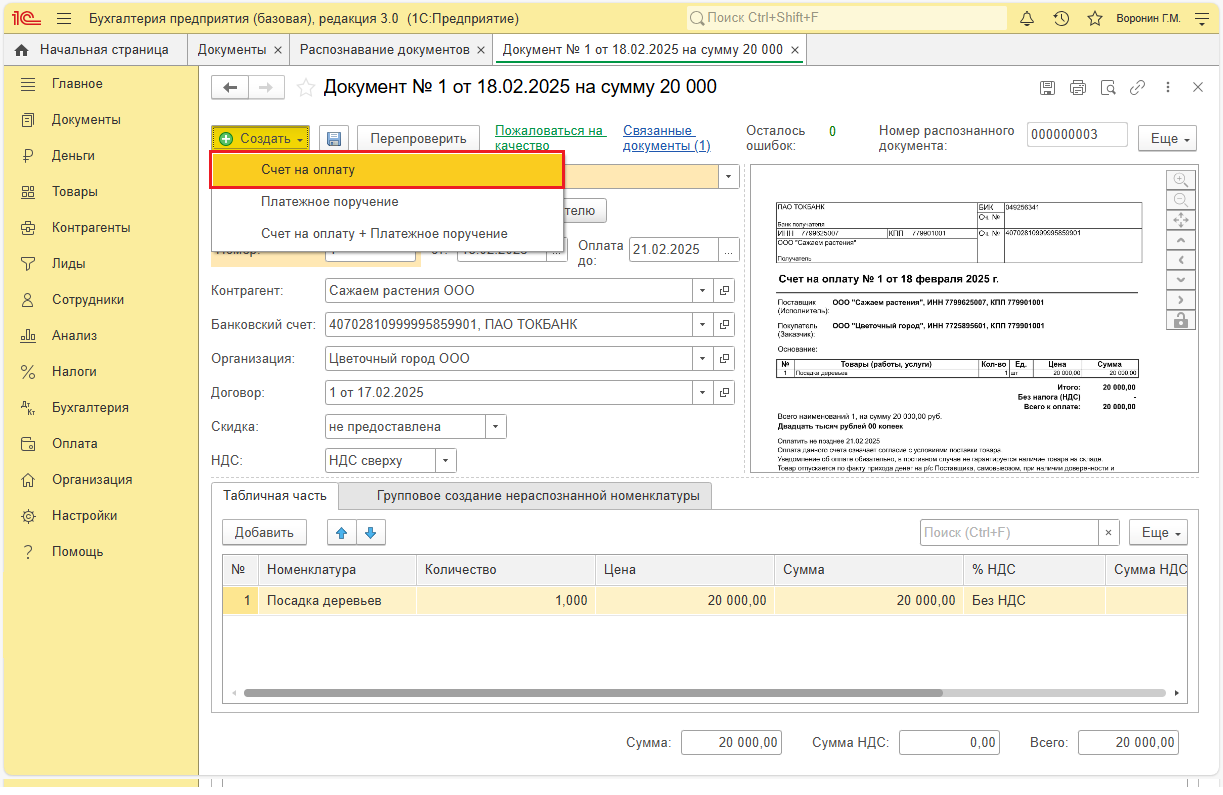The image size is (1223, 795).
Task: Click the Добавить button
Action: point(264,532)
